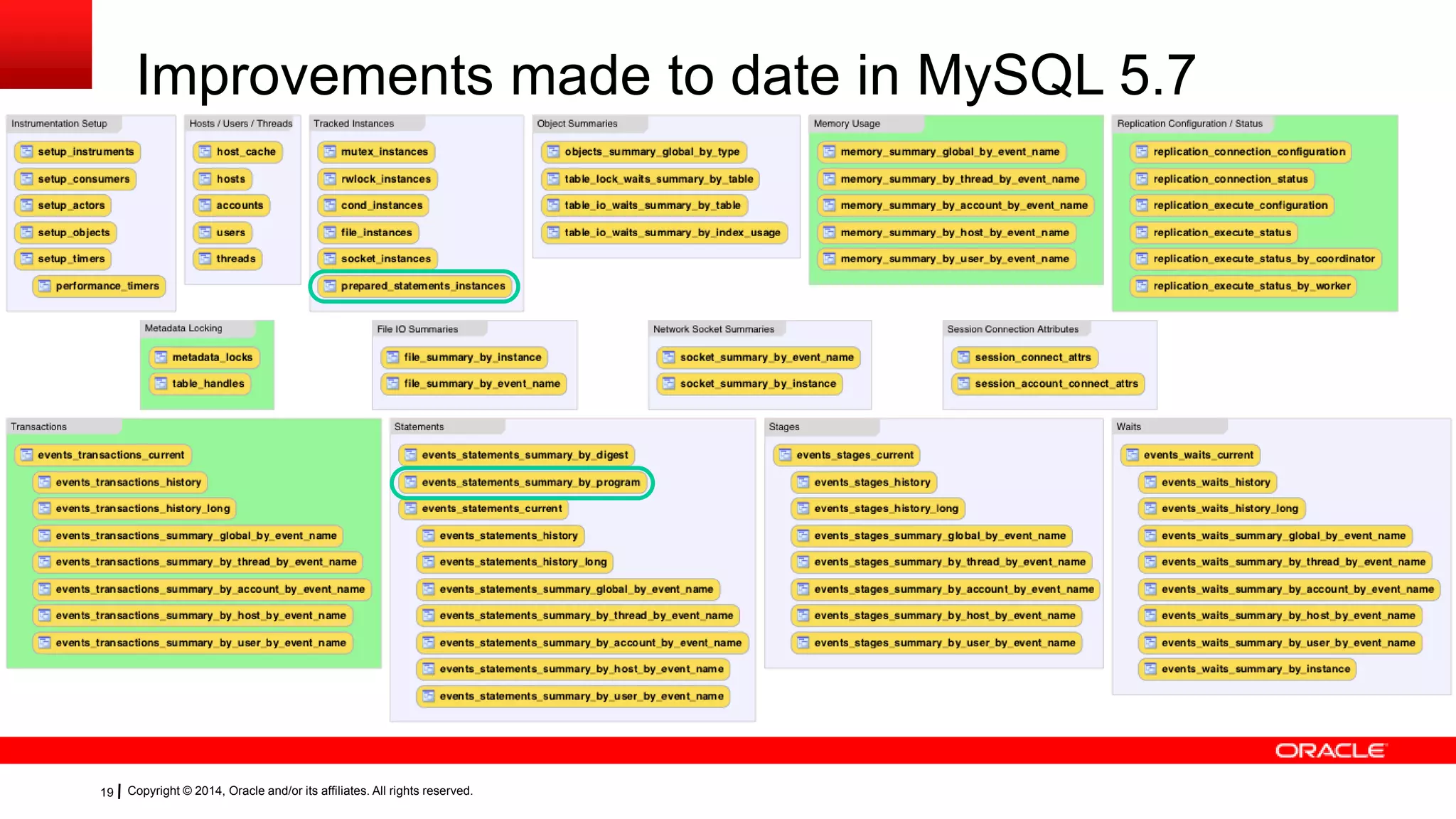Select the socket_instances table label
Image resolution: width=1456 pixels, height=819 pixels.
pos(386,259)
